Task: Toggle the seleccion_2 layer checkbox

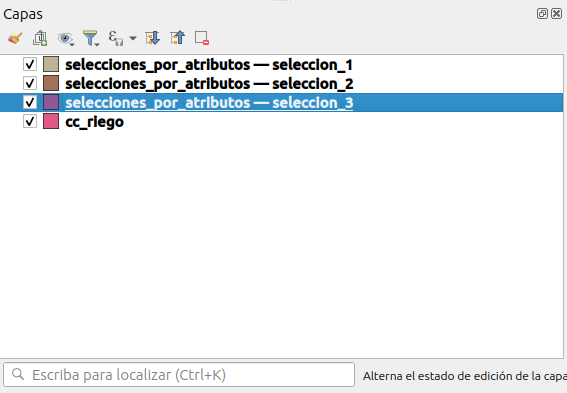Action: point(30,84)
